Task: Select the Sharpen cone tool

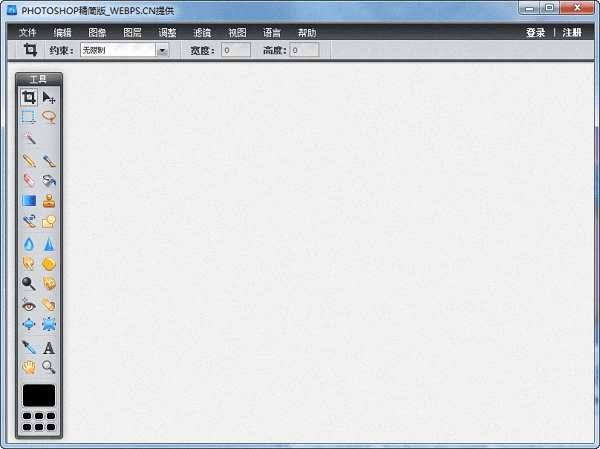Action: pyautogui.click(x=49, y=244)
